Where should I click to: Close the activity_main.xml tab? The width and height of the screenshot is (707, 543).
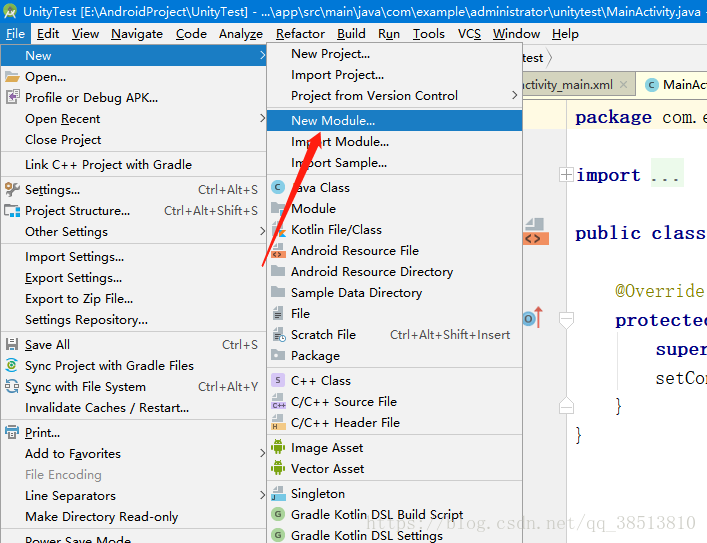623,84
